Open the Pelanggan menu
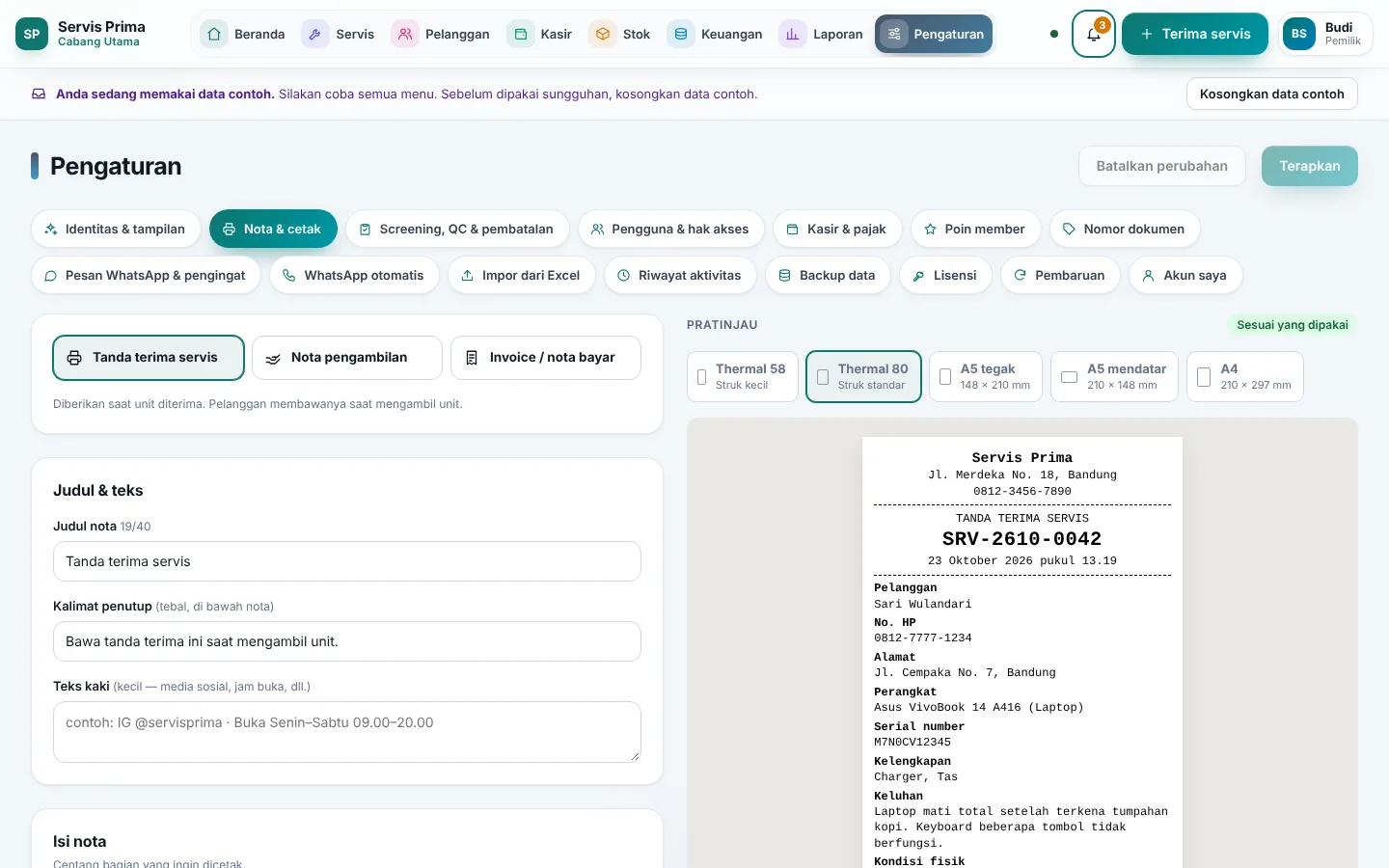Screen dimensions: 1389x868 point(442,34)
